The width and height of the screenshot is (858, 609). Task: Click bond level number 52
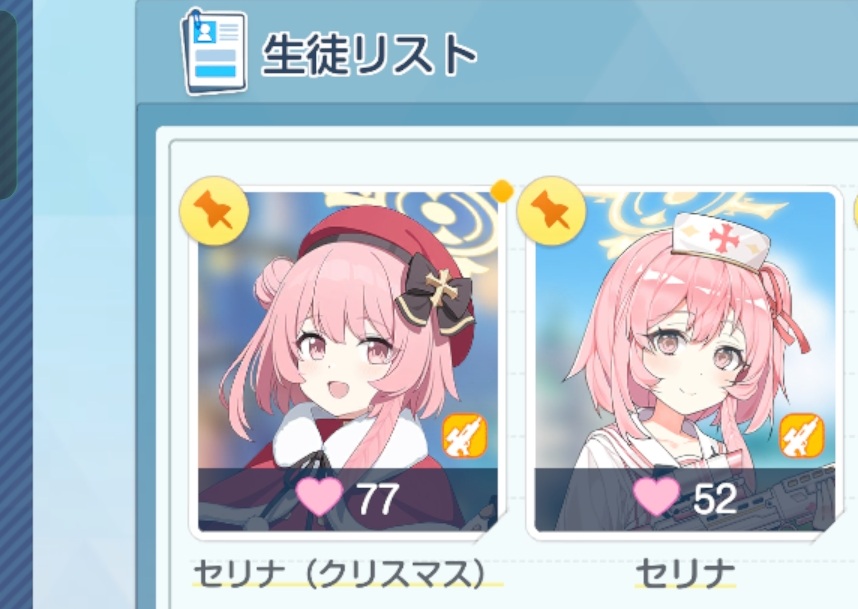coord(715,498)
